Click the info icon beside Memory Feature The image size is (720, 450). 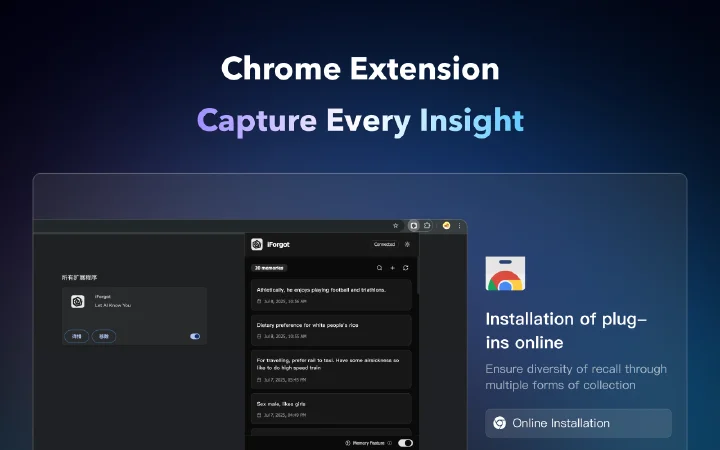[389, 443]
